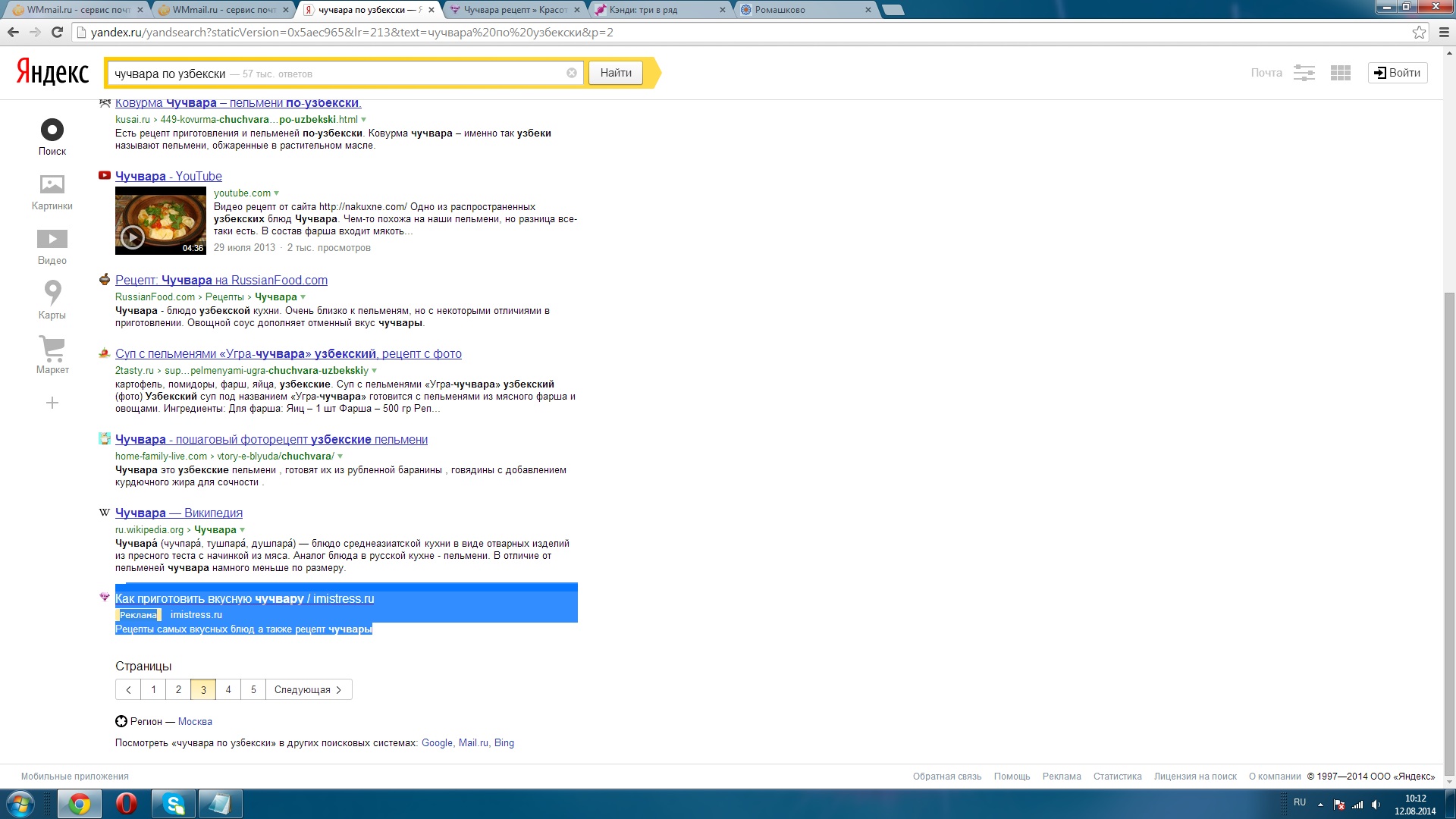Open Чучвара — Википедия link
The image size is (1456, 819).
(x=179, y=513)
